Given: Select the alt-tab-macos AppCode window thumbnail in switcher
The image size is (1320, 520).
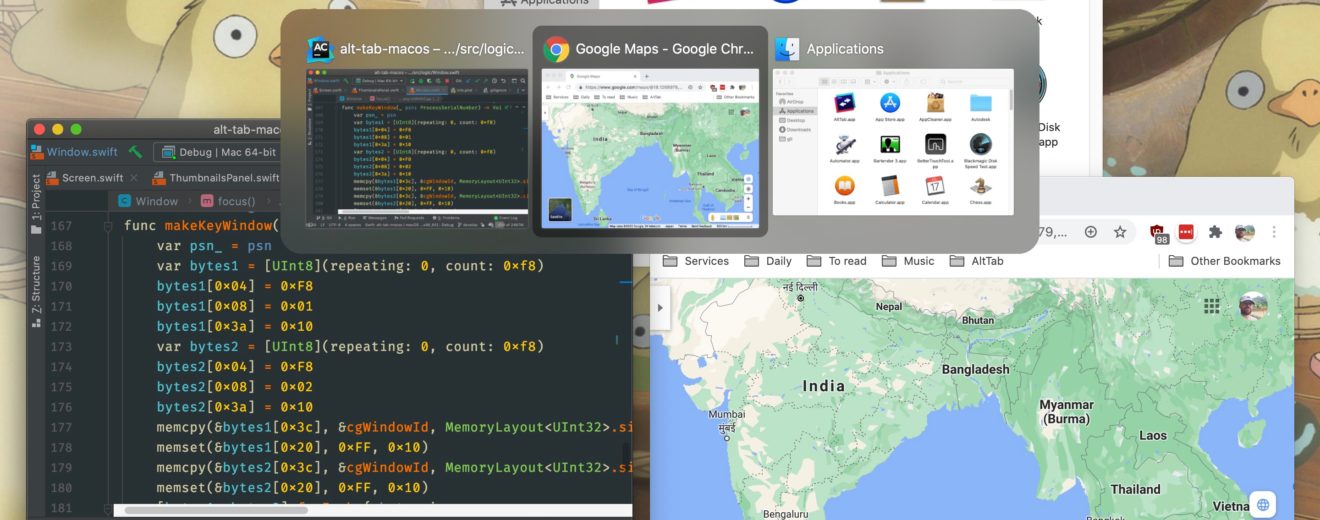Looking at the screenshot, I should coord(417,146).
